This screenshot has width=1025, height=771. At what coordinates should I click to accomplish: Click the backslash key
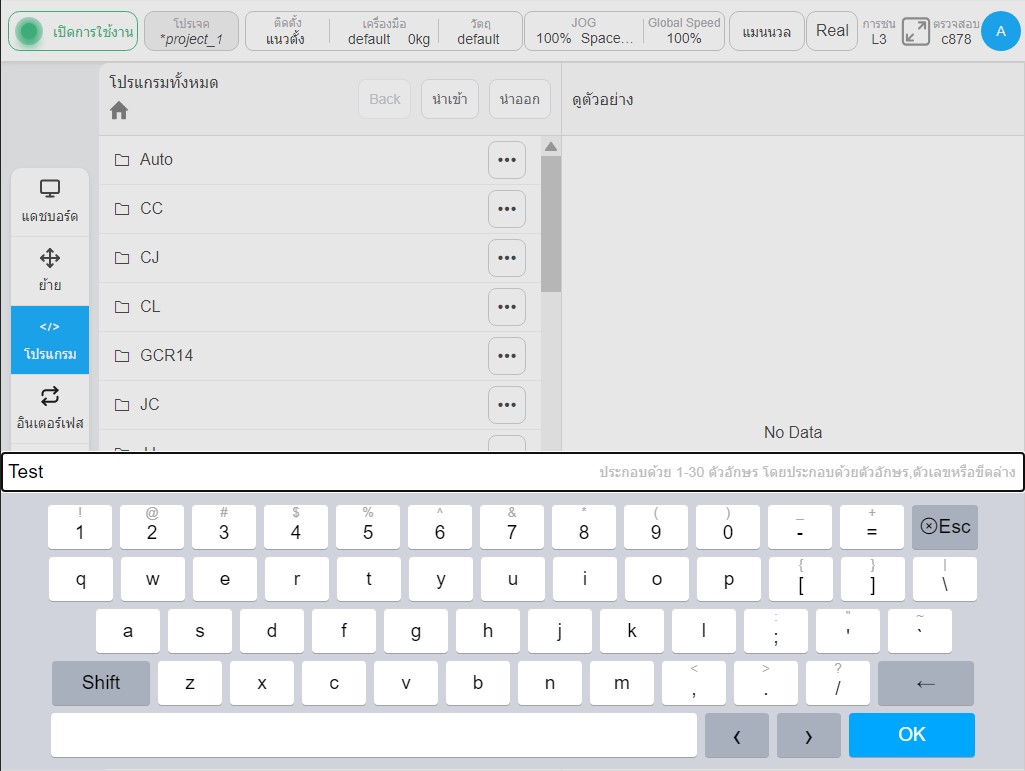[x=945, y=579]
